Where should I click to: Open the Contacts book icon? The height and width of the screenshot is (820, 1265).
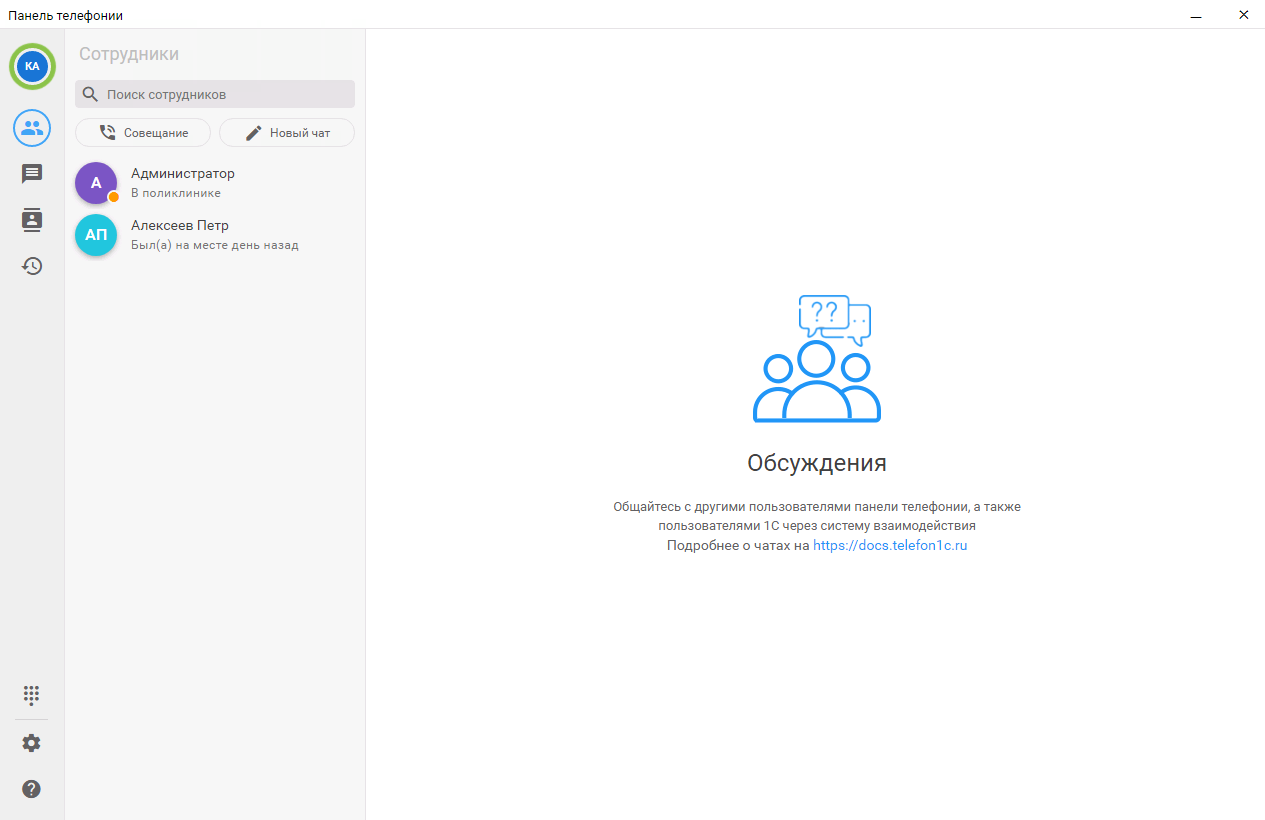32,220
